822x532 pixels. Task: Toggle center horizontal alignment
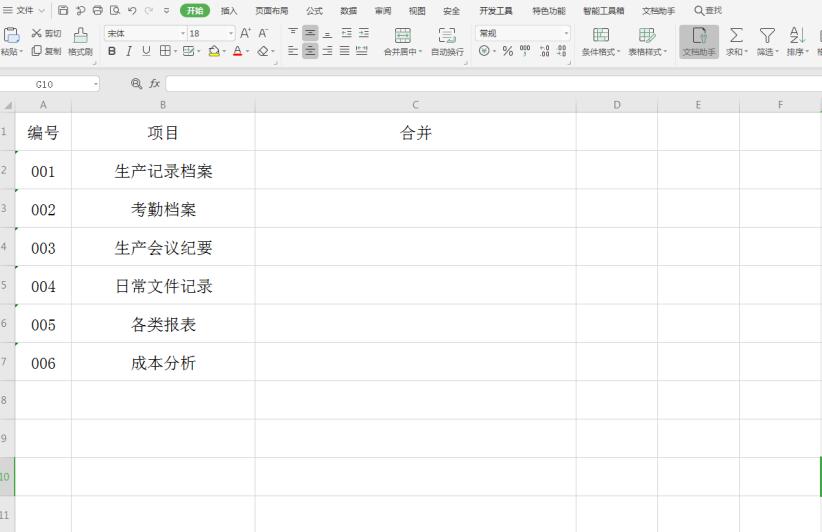310,51
